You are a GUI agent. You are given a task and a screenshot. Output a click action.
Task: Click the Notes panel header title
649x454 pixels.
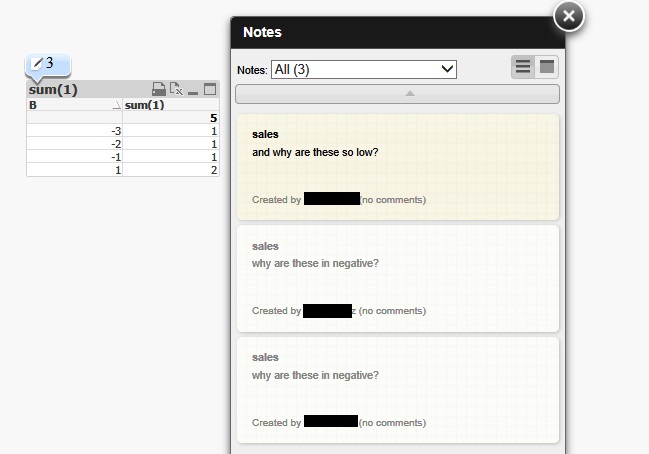coord(262,32)
